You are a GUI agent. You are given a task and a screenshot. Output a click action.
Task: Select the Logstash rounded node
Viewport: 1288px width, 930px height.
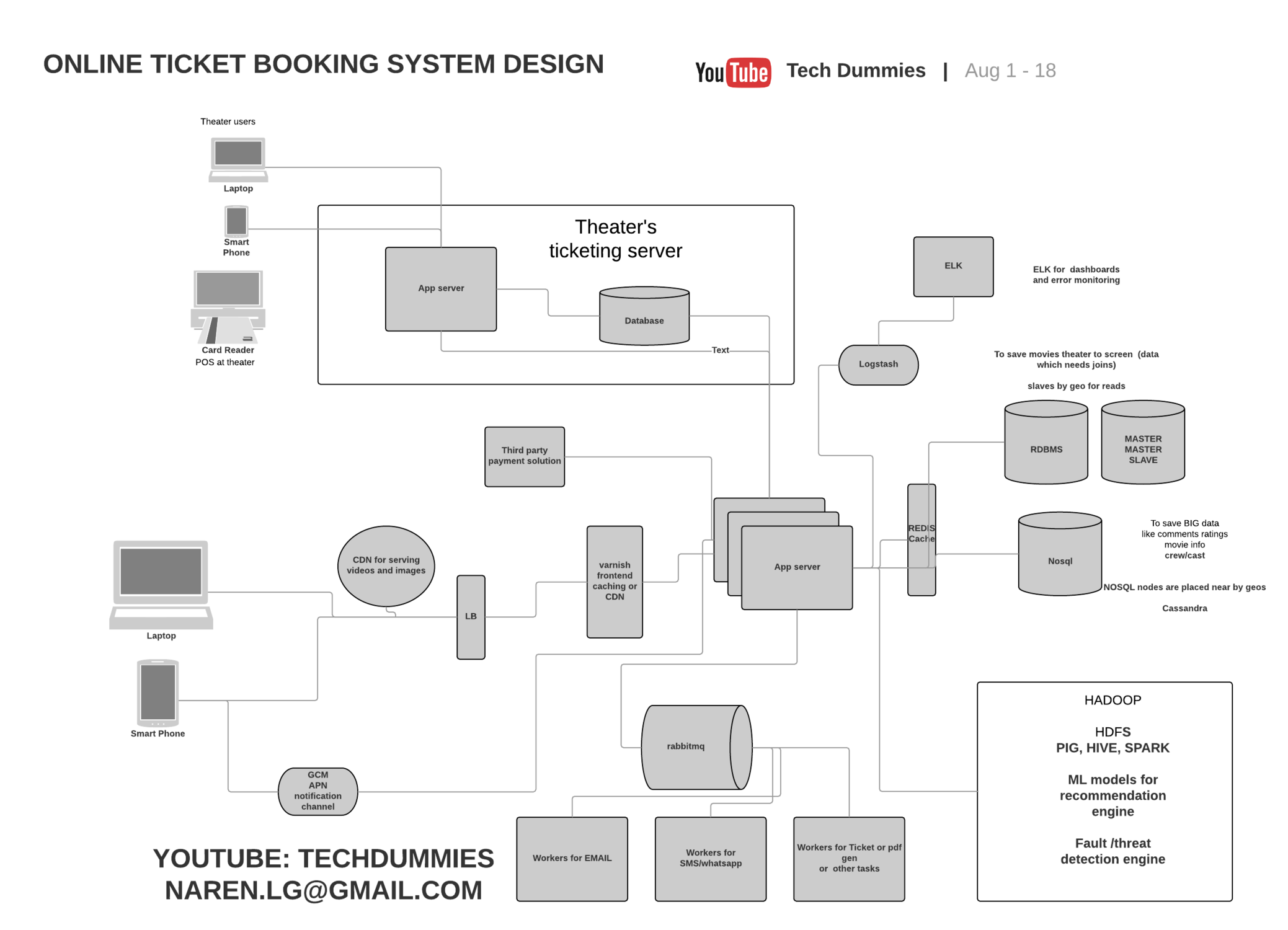(x=878, y=365)
